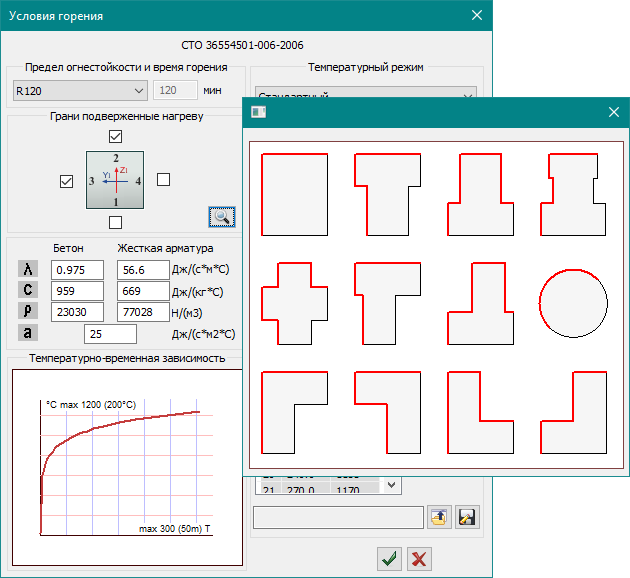Click the lambda conductivity button
The image size is (630, 578).
pyautogui.click(x=29, y=269)
